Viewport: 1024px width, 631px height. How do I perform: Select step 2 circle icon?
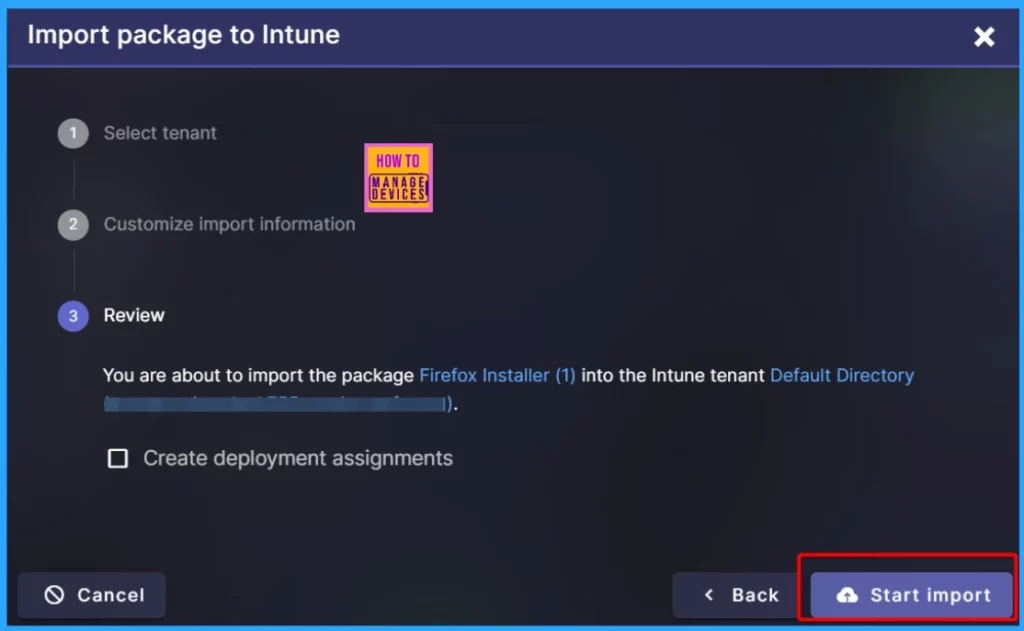click(73, 225)
